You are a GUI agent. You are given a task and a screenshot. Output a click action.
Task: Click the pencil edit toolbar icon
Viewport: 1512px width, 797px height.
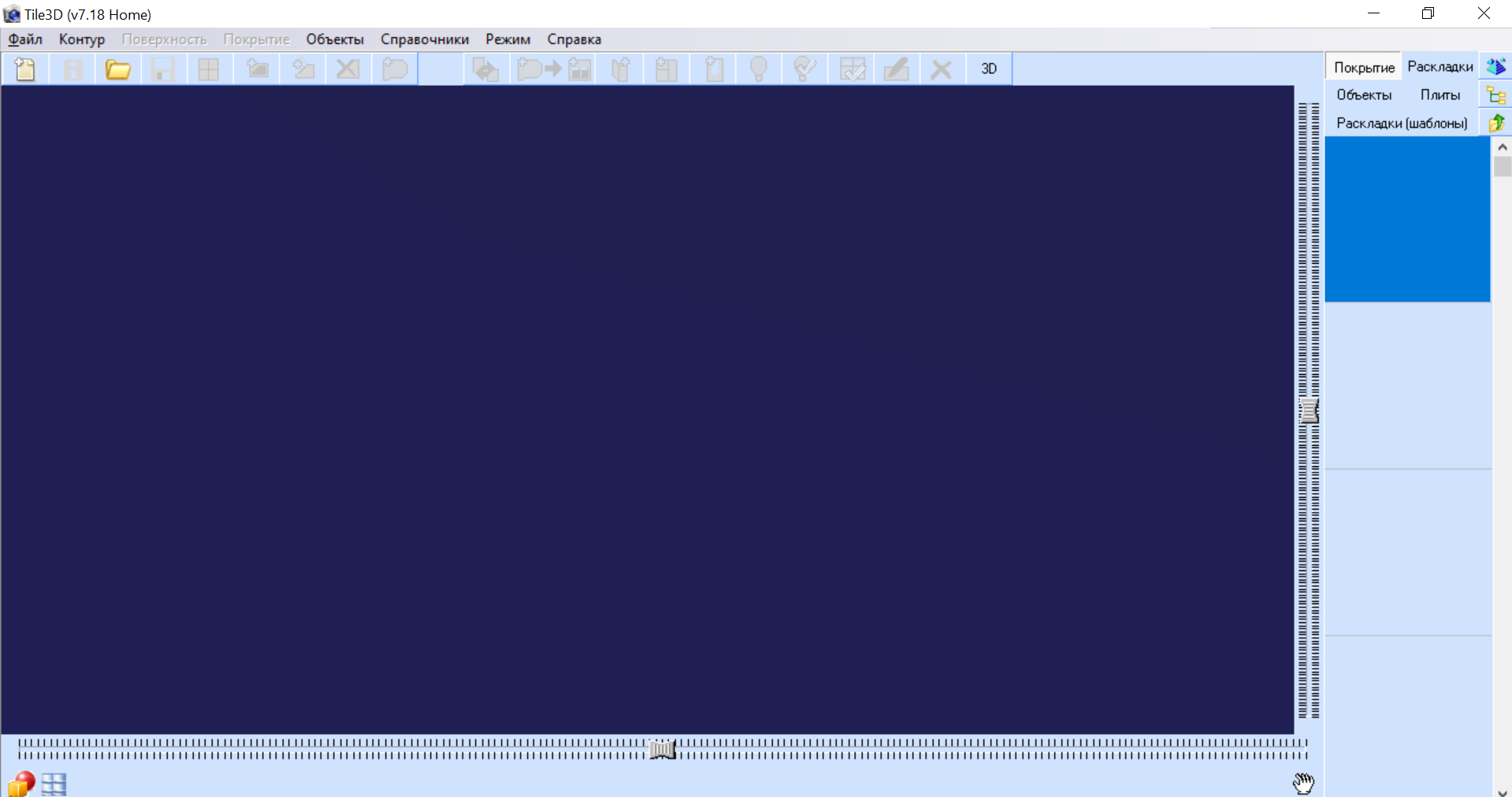tap(897, 69)
